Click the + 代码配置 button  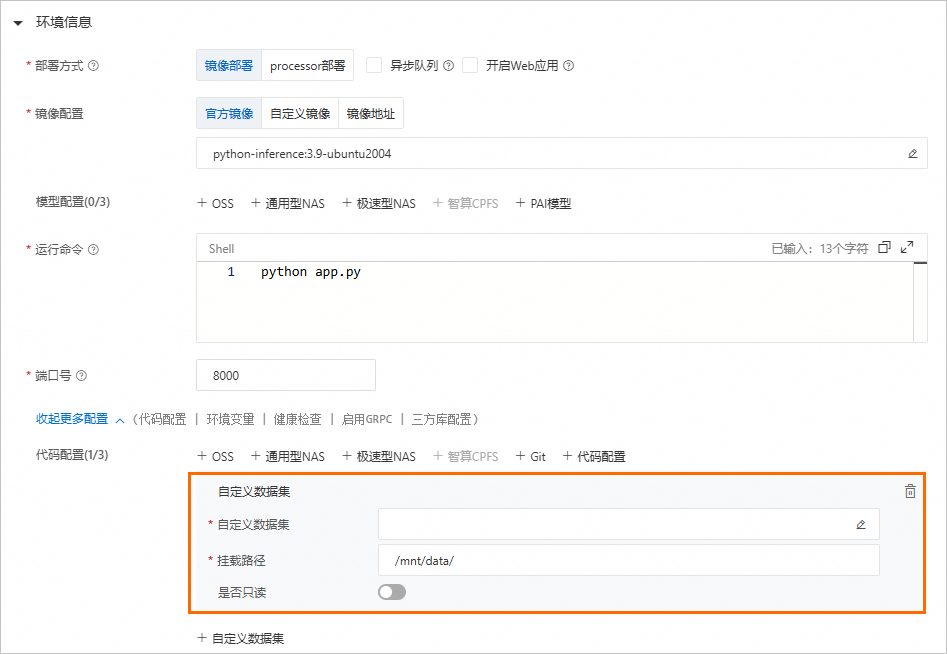tap(594, 457)
